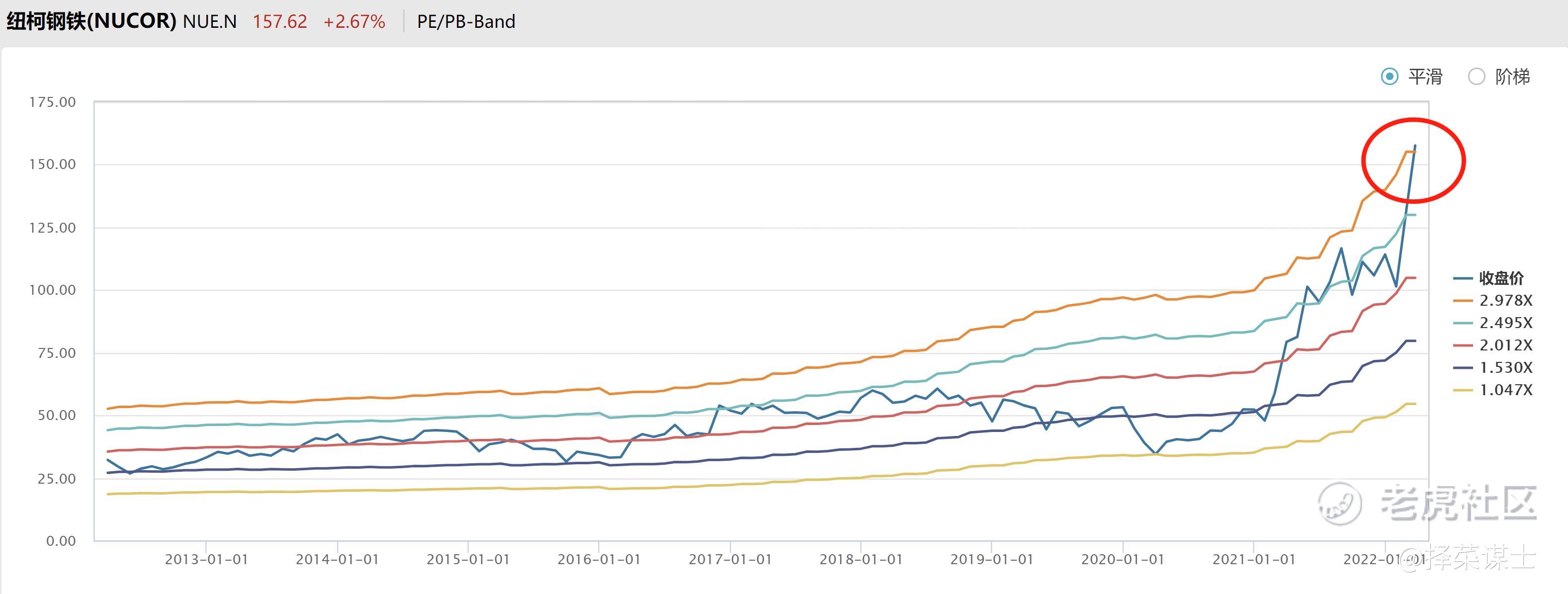The width and height of the screenshot is (1568, 594).
Task: Click the 2017-01-01 x-axis date label
Action: point(730,559)
